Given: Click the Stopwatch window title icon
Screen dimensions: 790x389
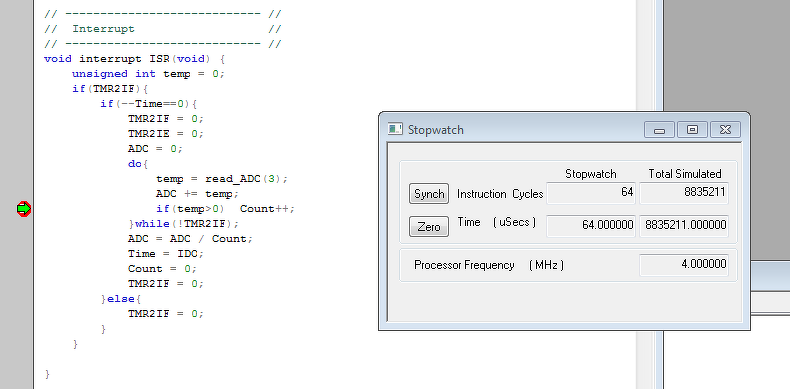Looking at the screenshot, I should [x=395, y=129].
